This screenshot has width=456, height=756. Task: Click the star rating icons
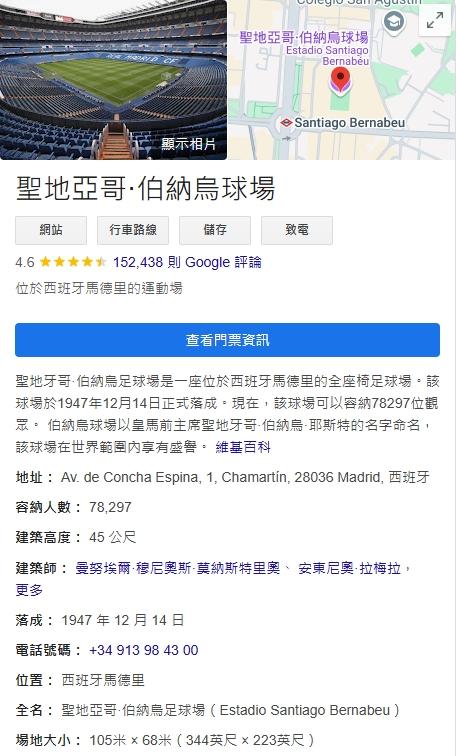73,262
